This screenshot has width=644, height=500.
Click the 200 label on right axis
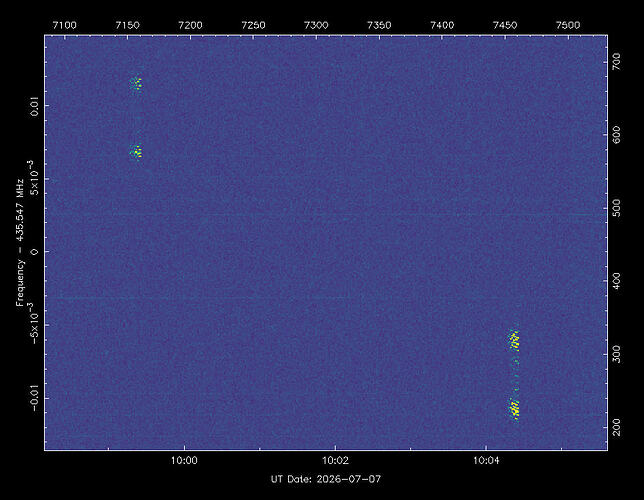(x=616, y=427)
